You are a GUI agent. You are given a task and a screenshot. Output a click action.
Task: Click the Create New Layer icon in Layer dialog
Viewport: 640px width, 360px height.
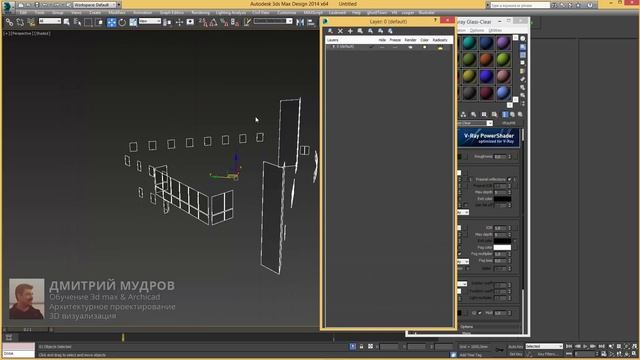point(330,31)
